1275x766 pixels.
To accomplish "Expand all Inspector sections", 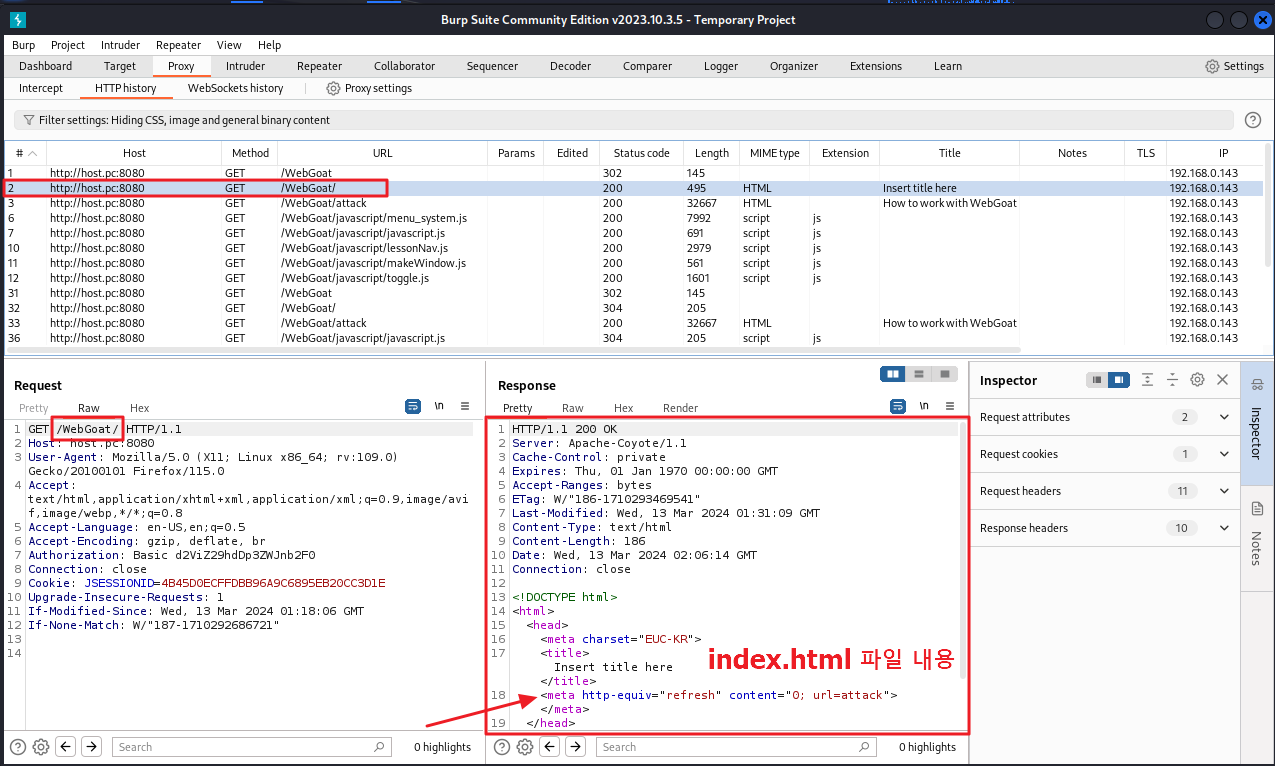I will pos(1147,380).
